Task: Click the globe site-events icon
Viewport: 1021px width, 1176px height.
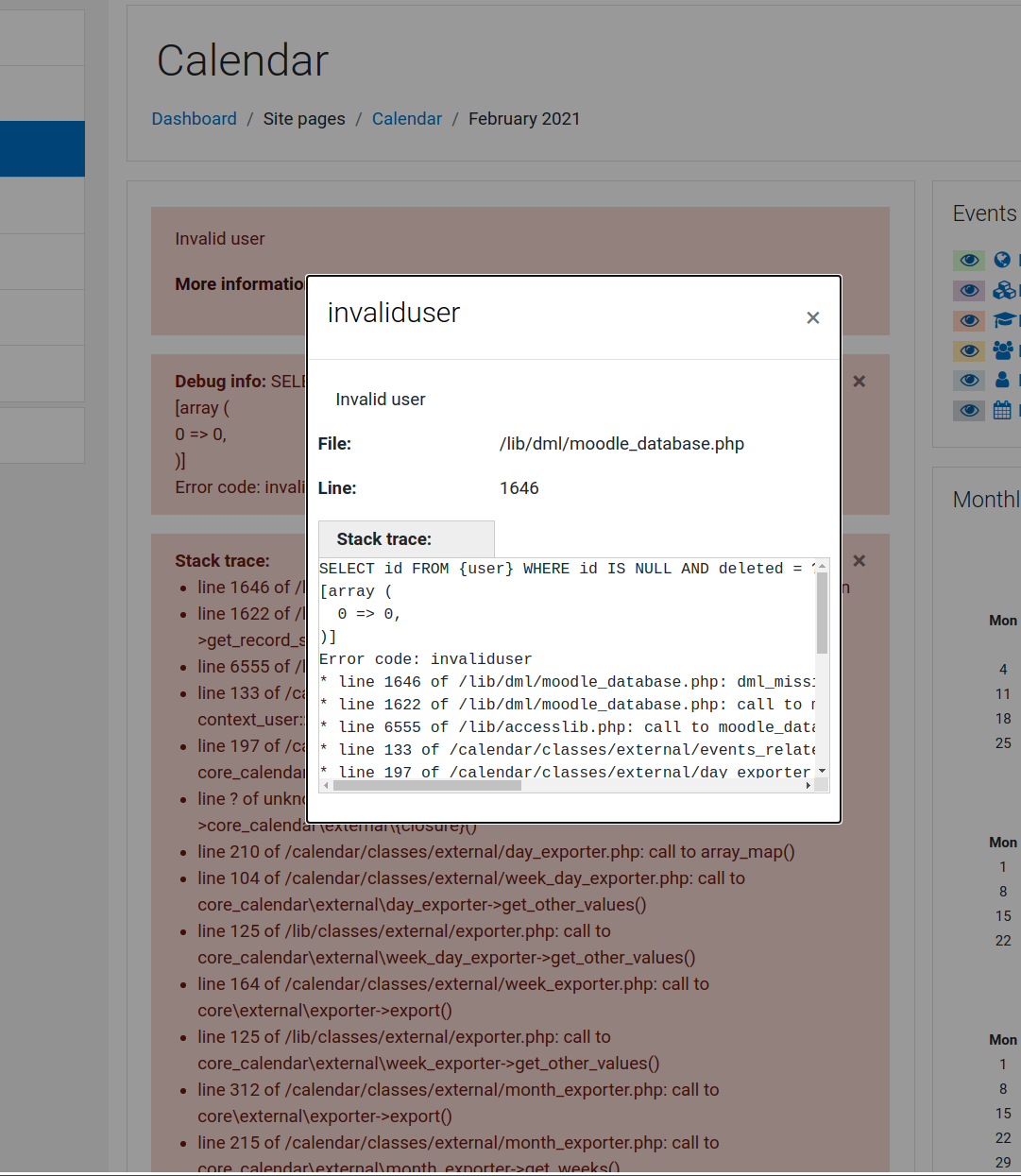Action: 1002,260
